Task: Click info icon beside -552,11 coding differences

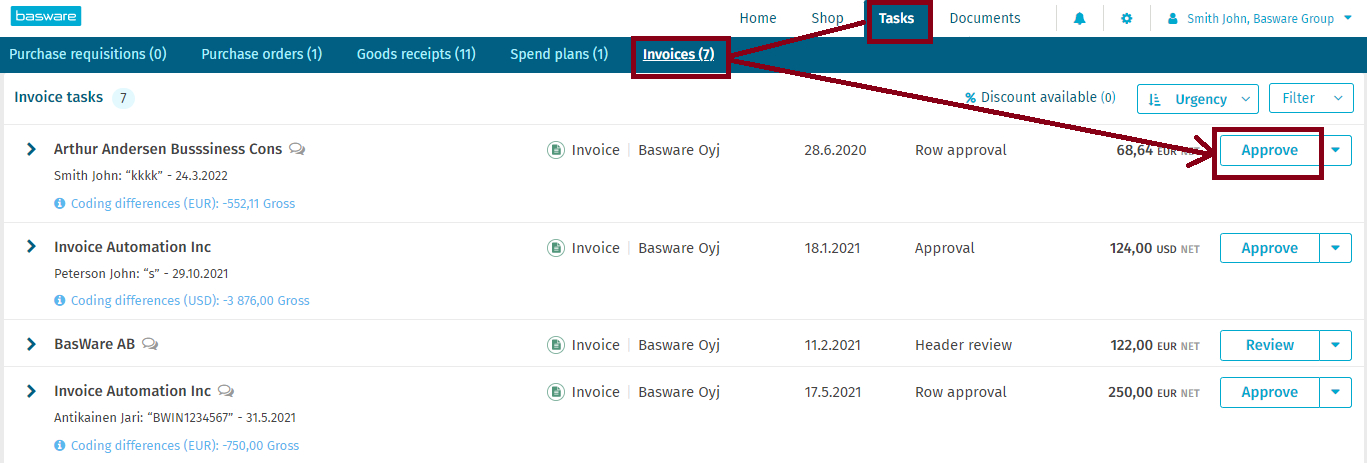Action: (x=60, y=203)
